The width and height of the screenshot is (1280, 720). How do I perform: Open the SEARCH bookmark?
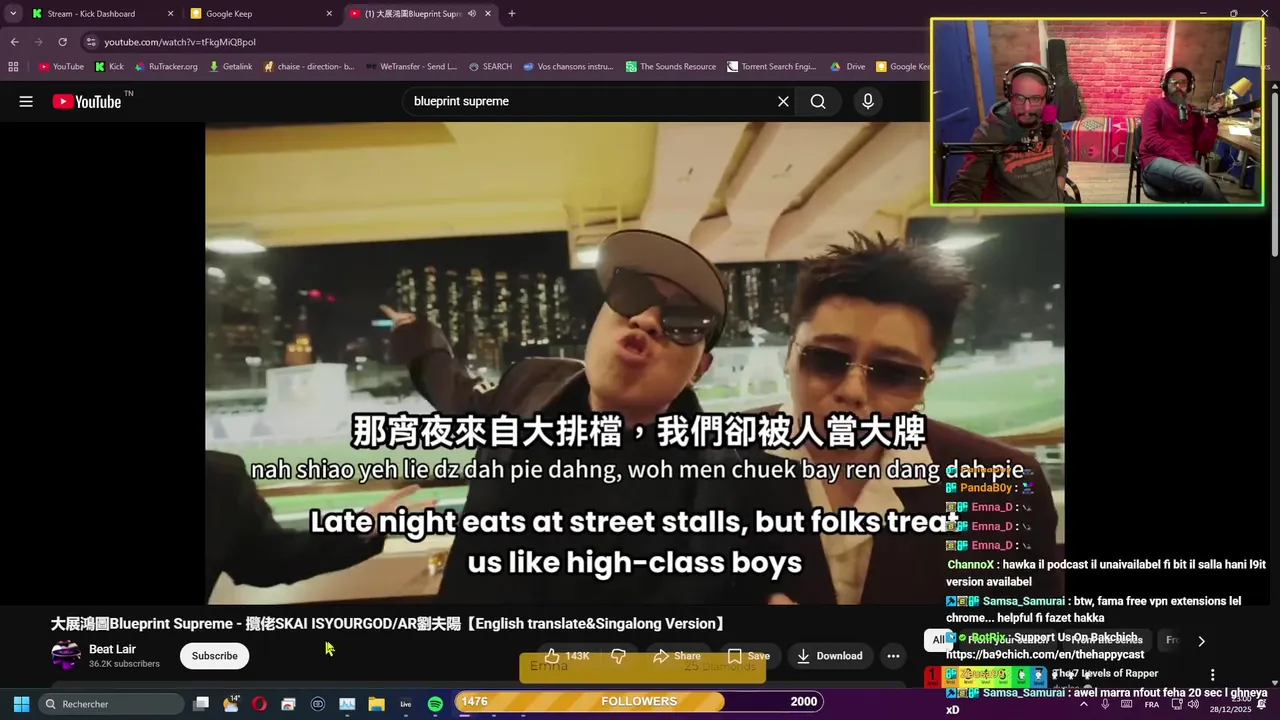pos(490,67)
